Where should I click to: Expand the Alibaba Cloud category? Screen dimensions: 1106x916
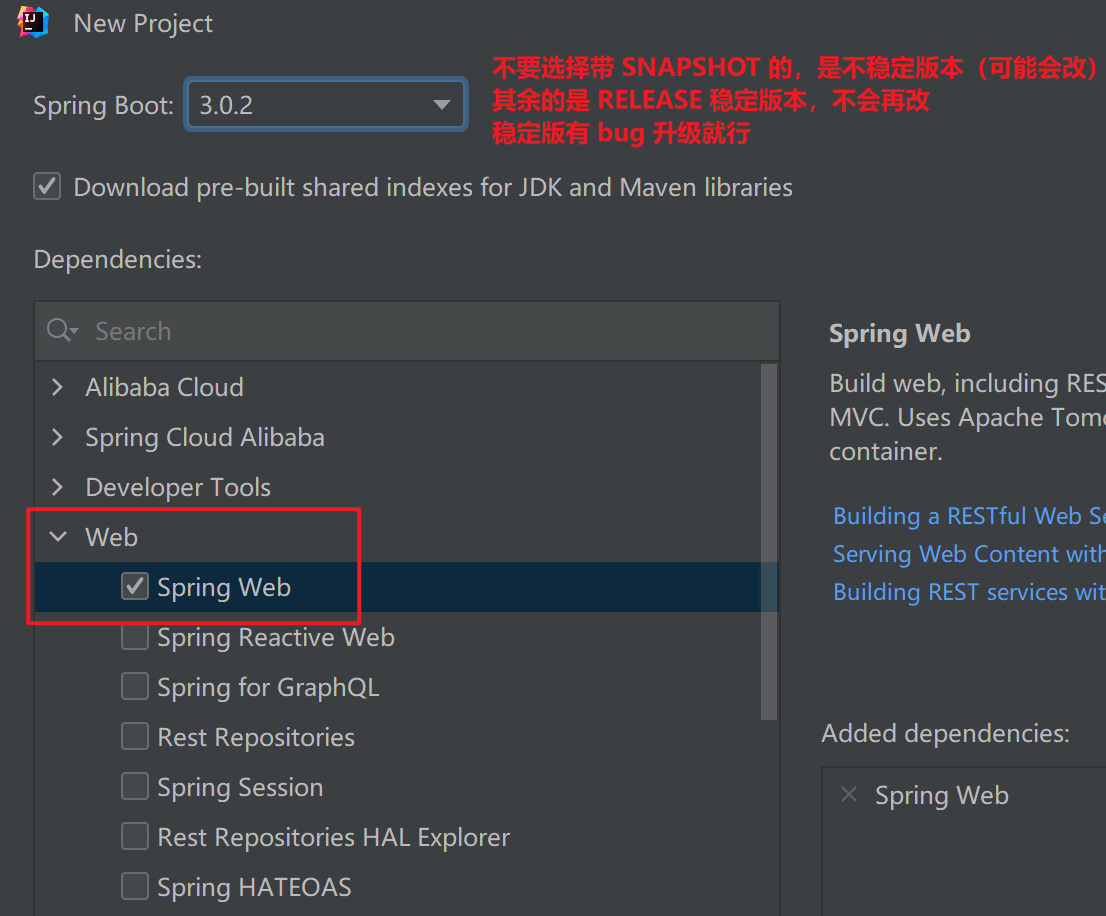click(58, 386)
